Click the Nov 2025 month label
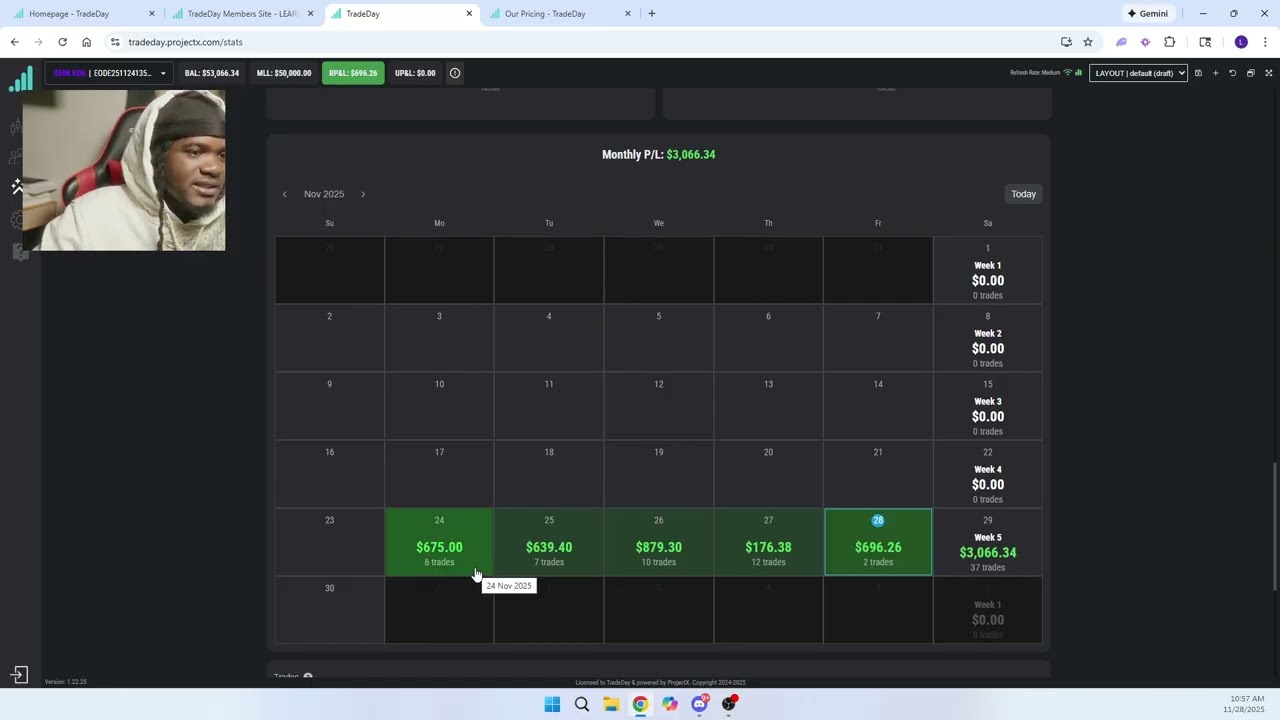The width and height of the screenshot is (1280, 720). (x=324, y=194)
